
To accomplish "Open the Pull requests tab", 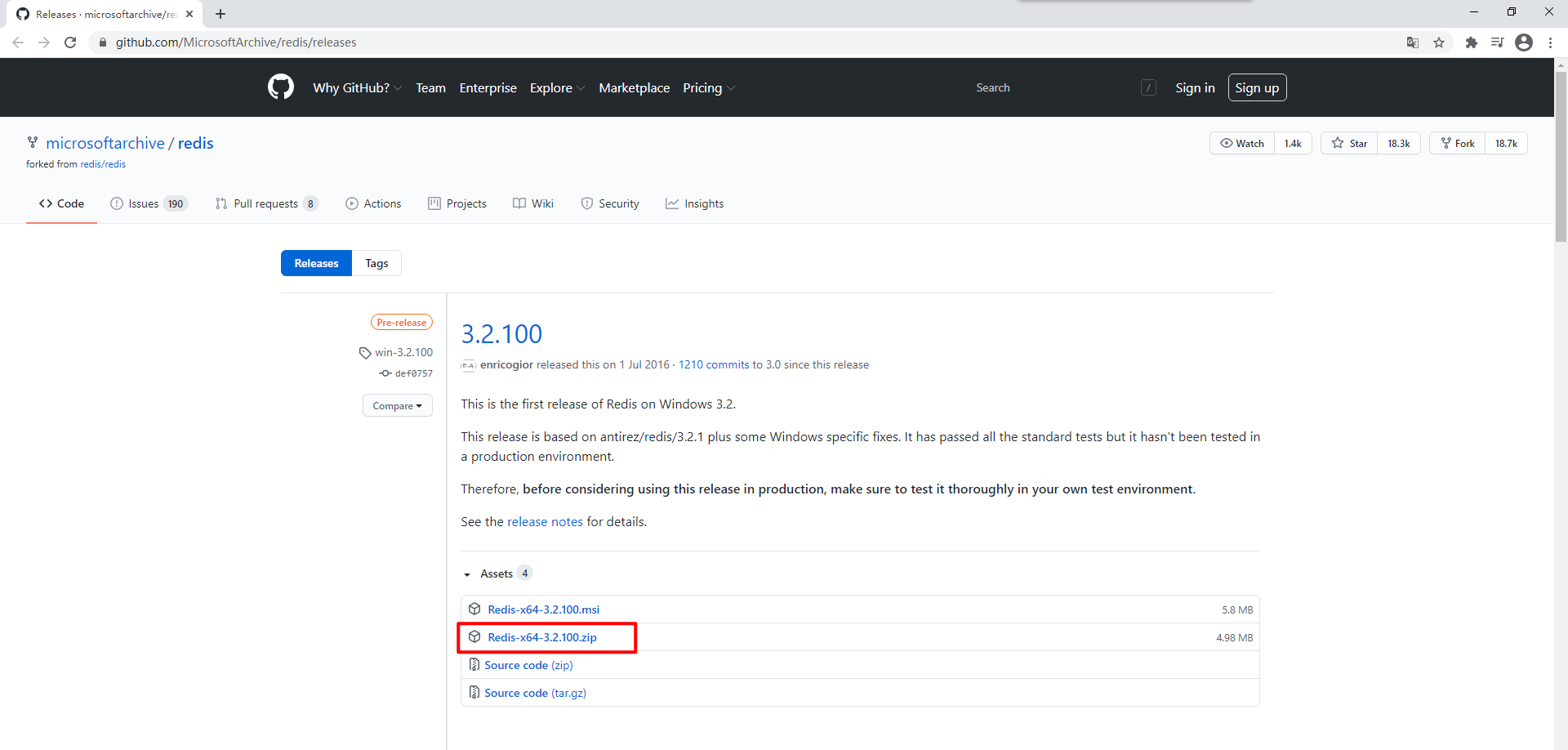I will click(x=266, y=203).
